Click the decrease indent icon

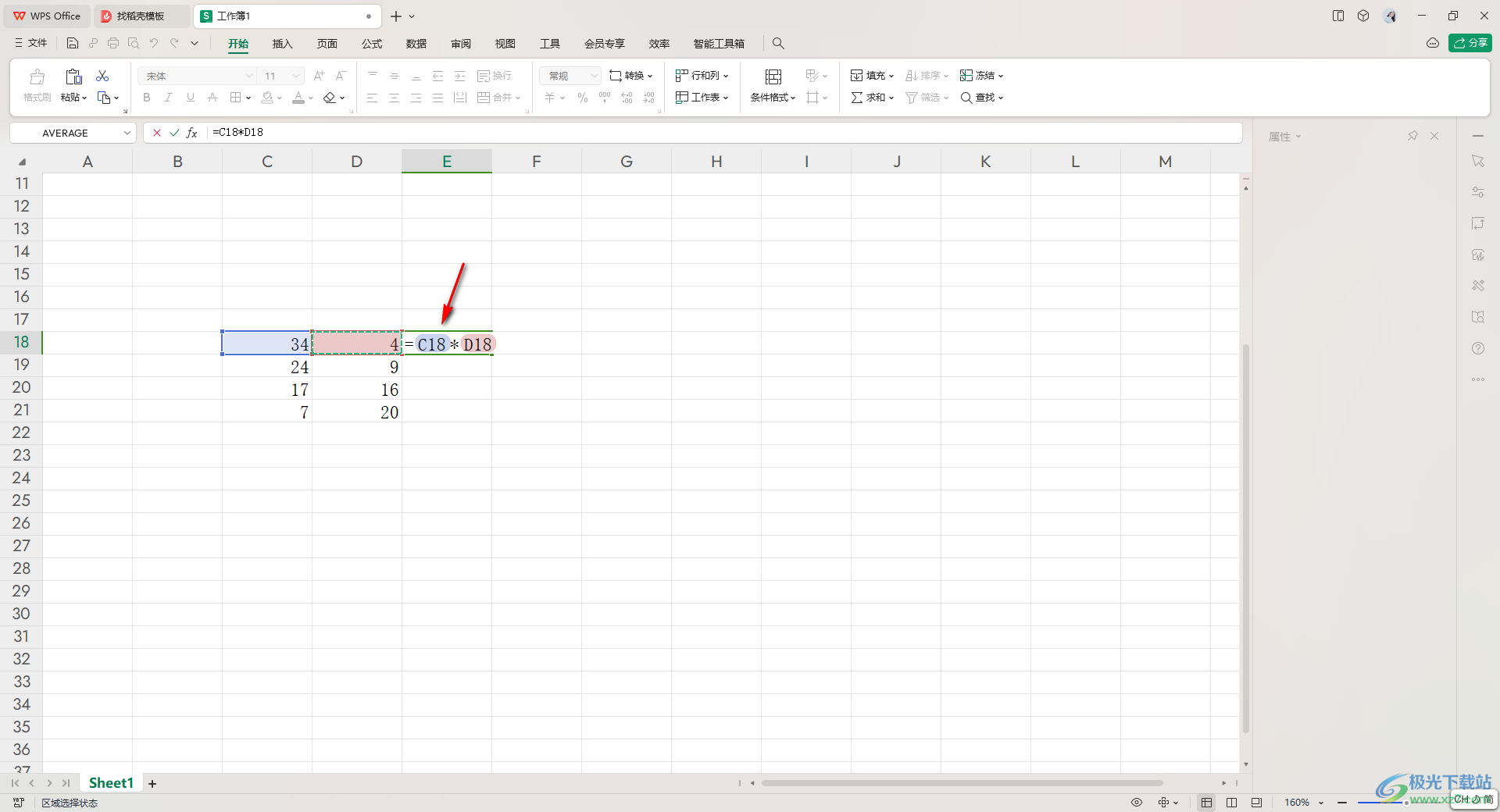438,76
